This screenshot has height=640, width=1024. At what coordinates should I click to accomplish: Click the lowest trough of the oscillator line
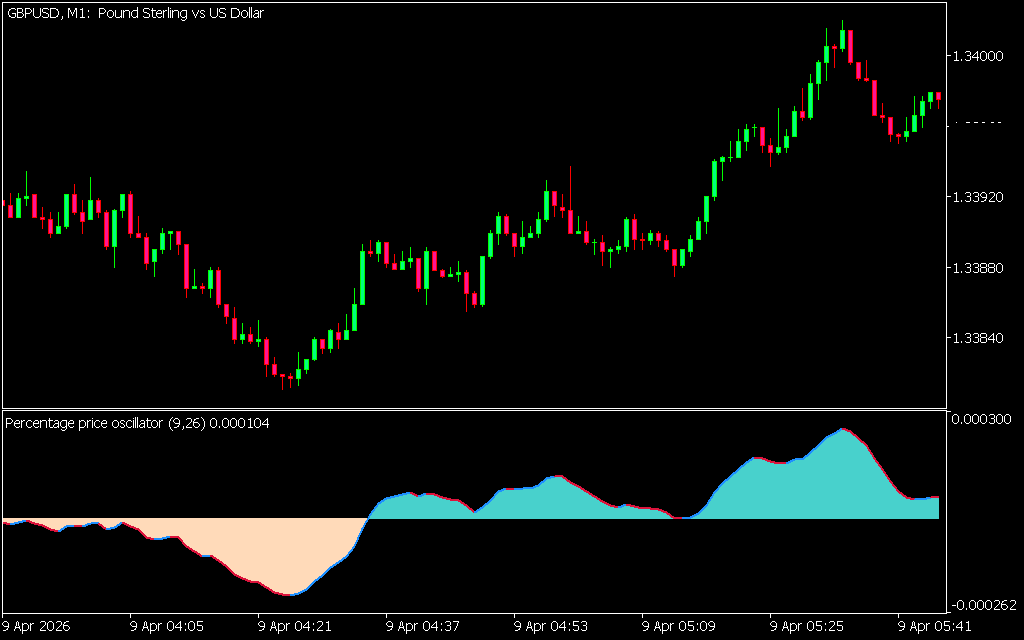click(x=290, y=594)
